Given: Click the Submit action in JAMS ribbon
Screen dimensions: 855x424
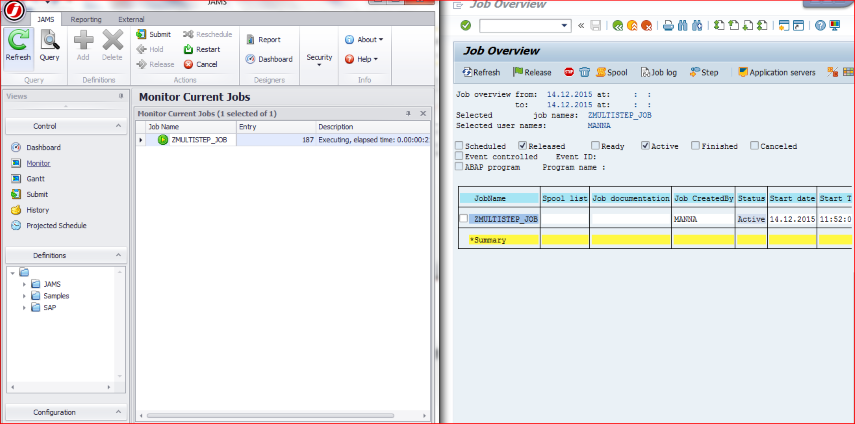Looking at the screenshot, I should pos(154,34).
